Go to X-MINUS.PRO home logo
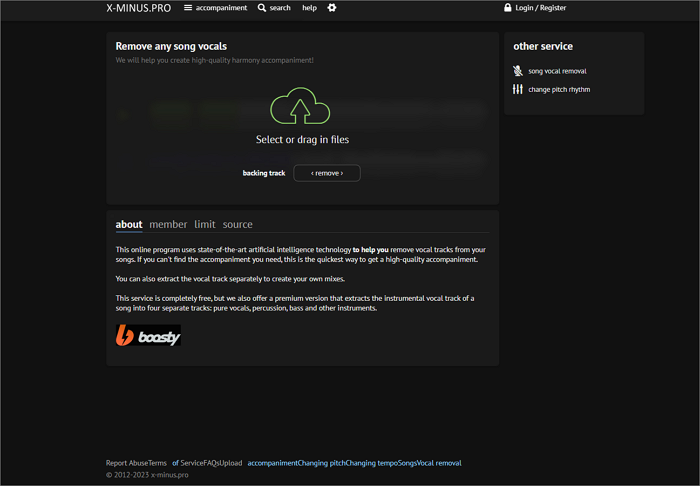 pos(138,8)
